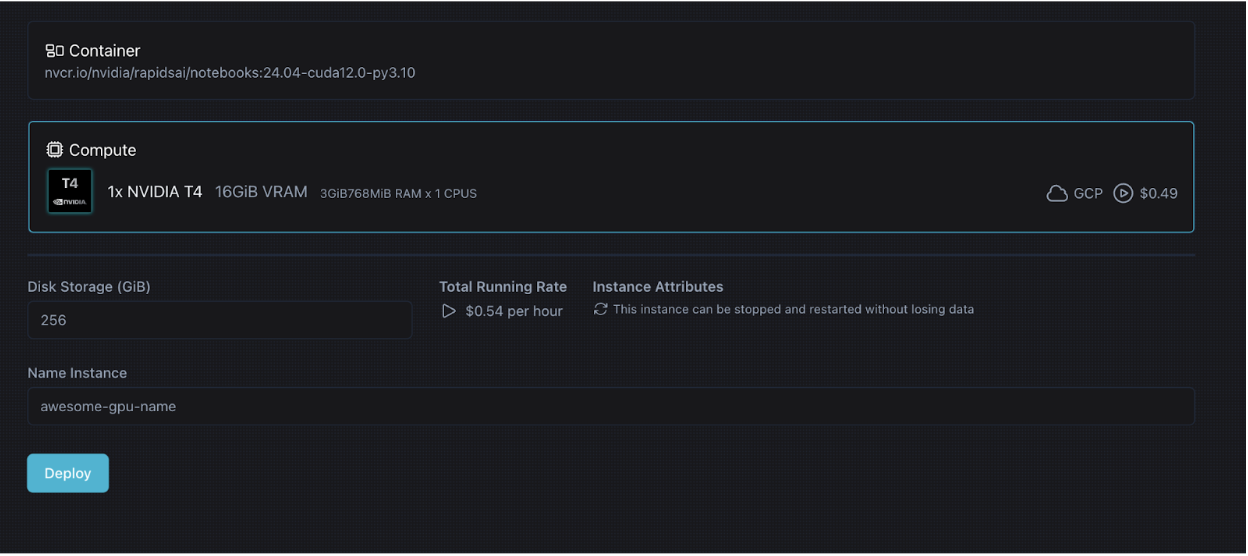The width and height of the screenshot is (1248, 556).
Task: Click the '$0.49' price text
Action: pyautogui.click(x=1159, y=194)
